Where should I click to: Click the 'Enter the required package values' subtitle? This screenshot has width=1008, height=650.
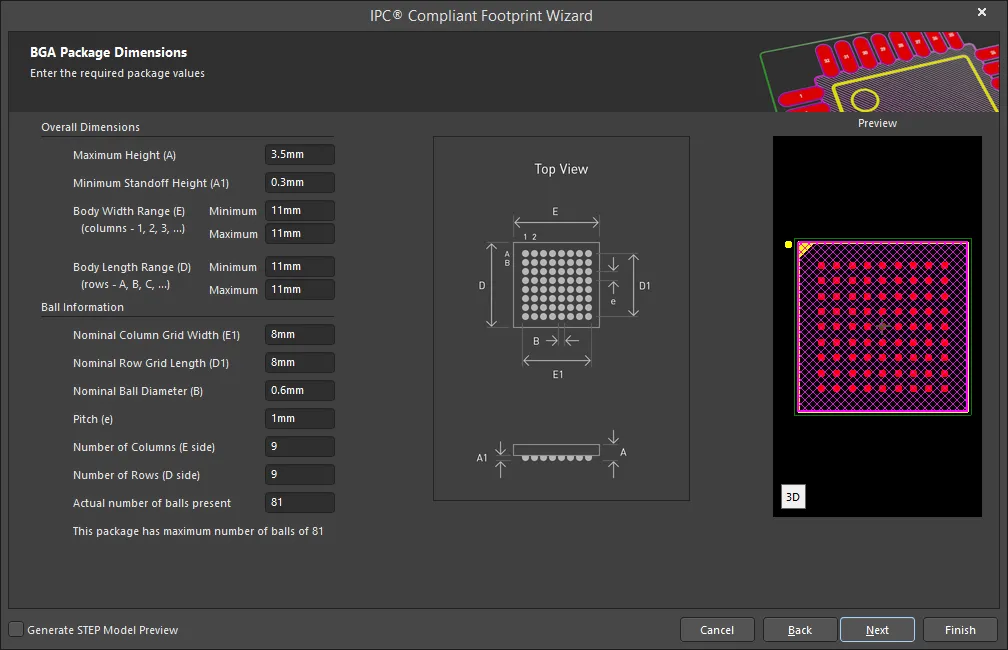[x=118, y=73]
